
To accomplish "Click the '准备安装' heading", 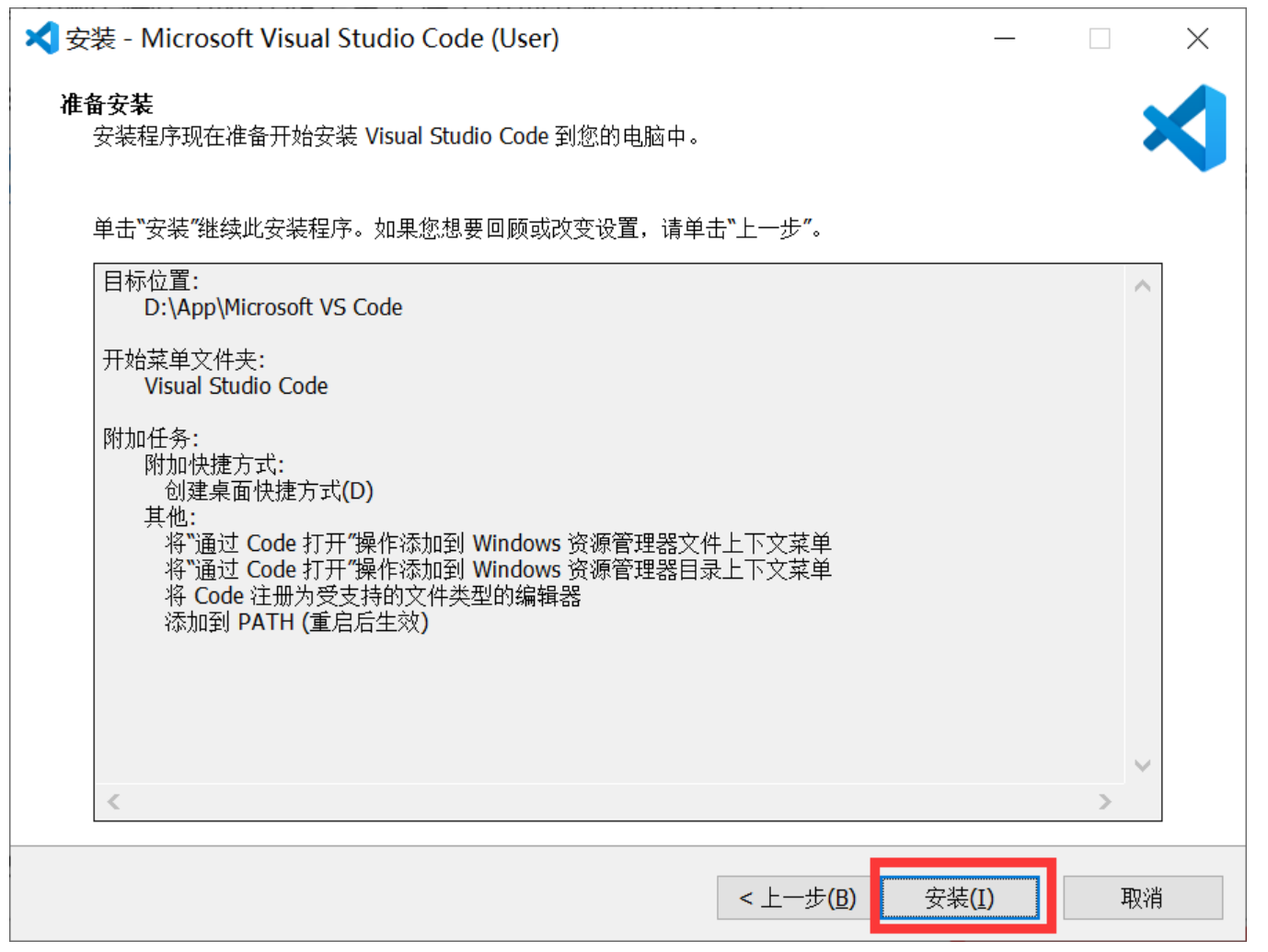I will [x=107, y=104].
